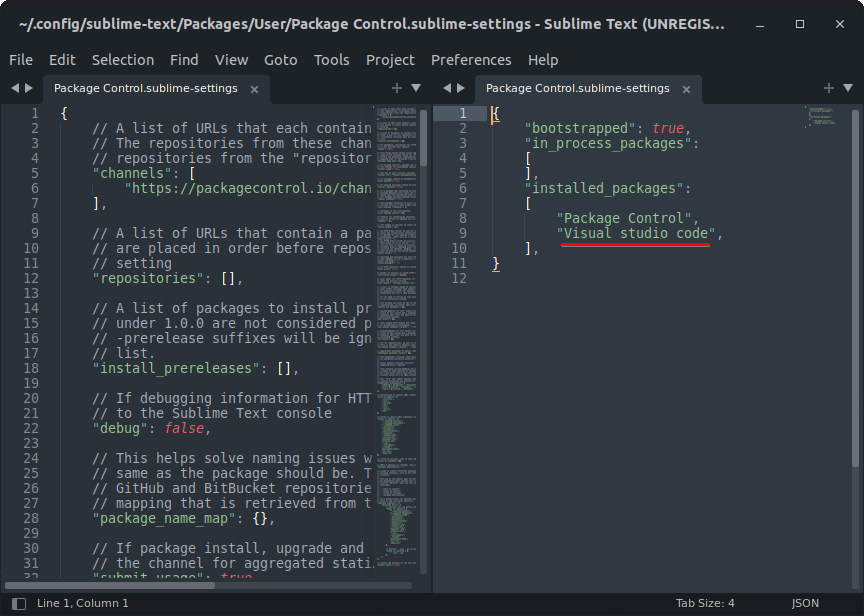The height and width of the screenshot is (616, 864).
Task: Open the Tools menu
Action: [x=332, y=60]
